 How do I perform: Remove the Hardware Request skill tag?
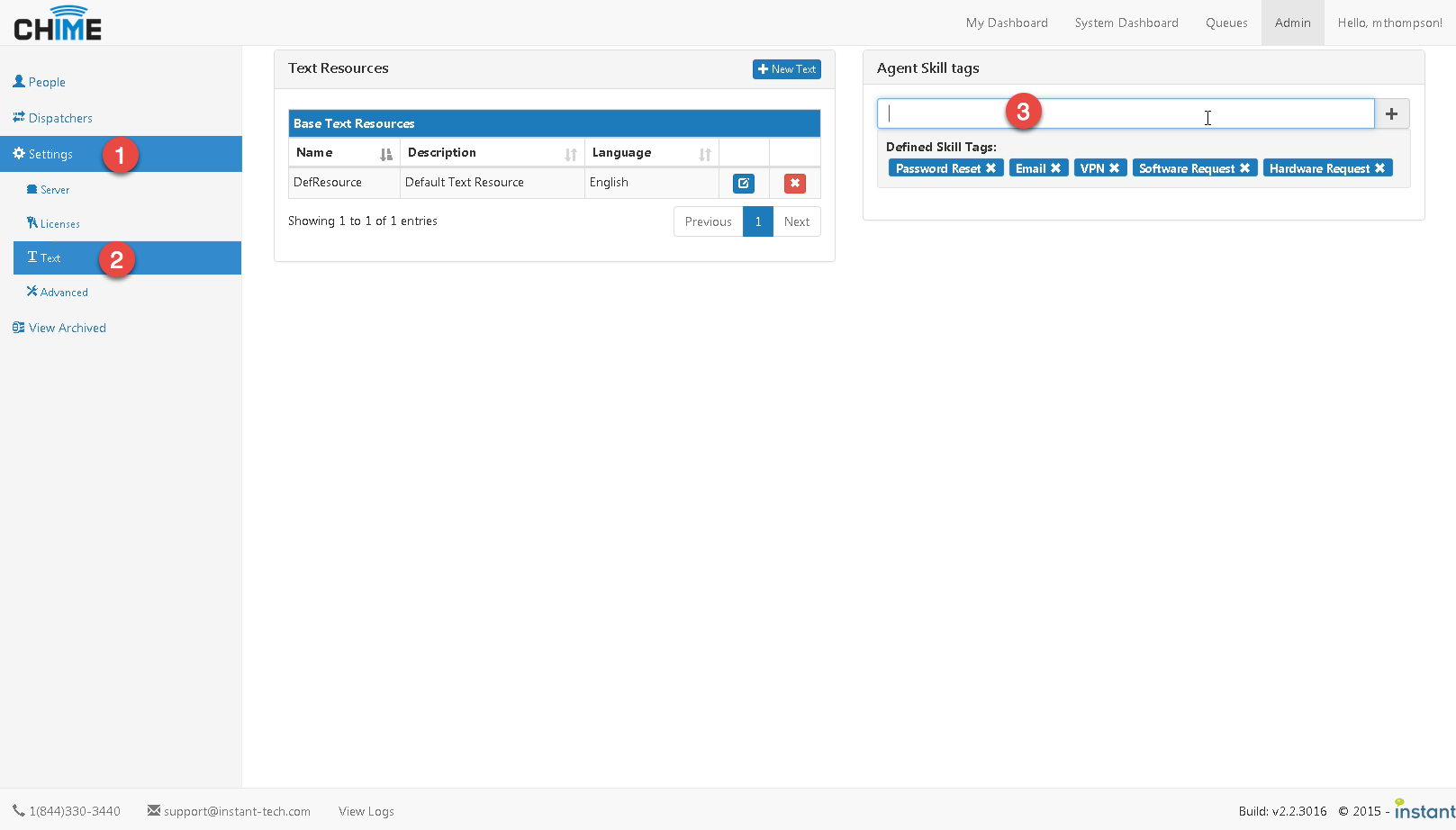[x=1379, y=168]
